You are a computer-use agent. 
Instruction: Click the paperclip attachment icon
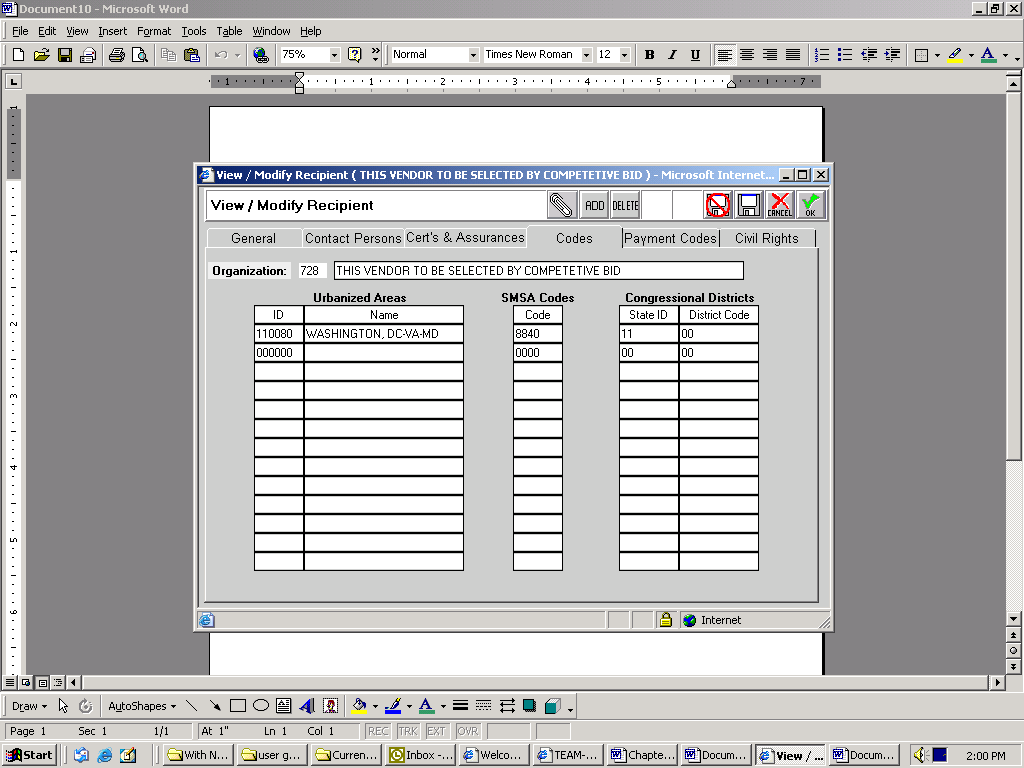(562, 205)
